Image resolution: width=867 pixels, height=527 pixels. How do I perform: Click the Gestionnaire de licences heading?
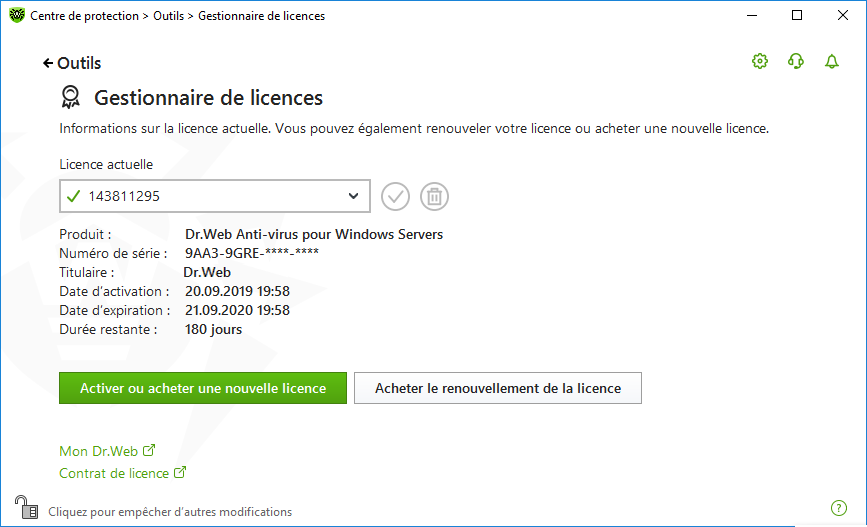(x=208, y=98)
